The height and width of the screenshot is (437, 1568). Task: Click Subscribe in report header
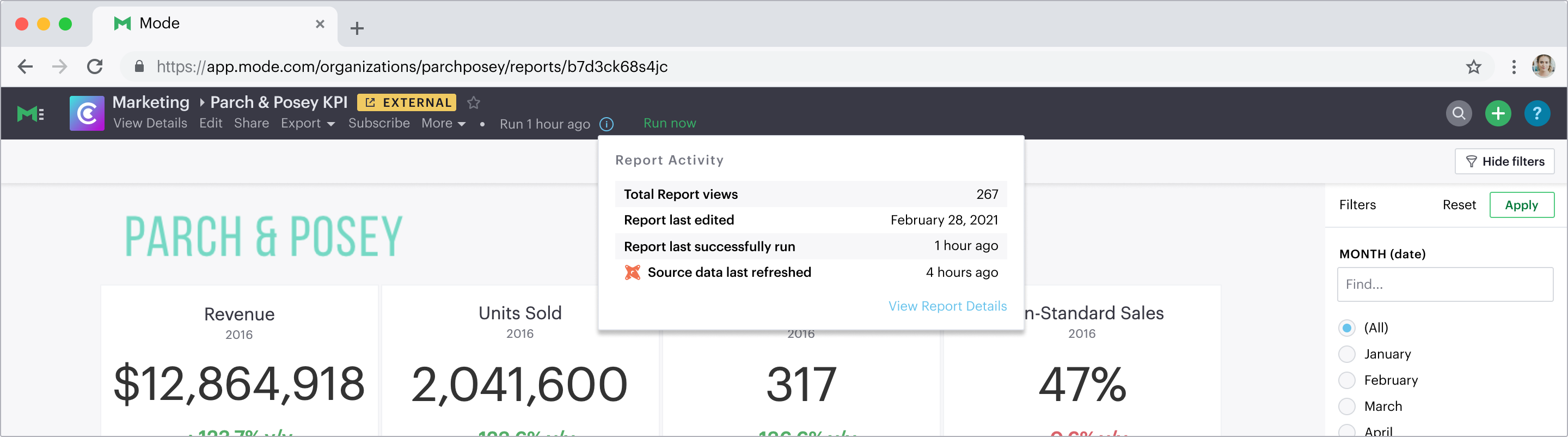[x=378, y=123]
